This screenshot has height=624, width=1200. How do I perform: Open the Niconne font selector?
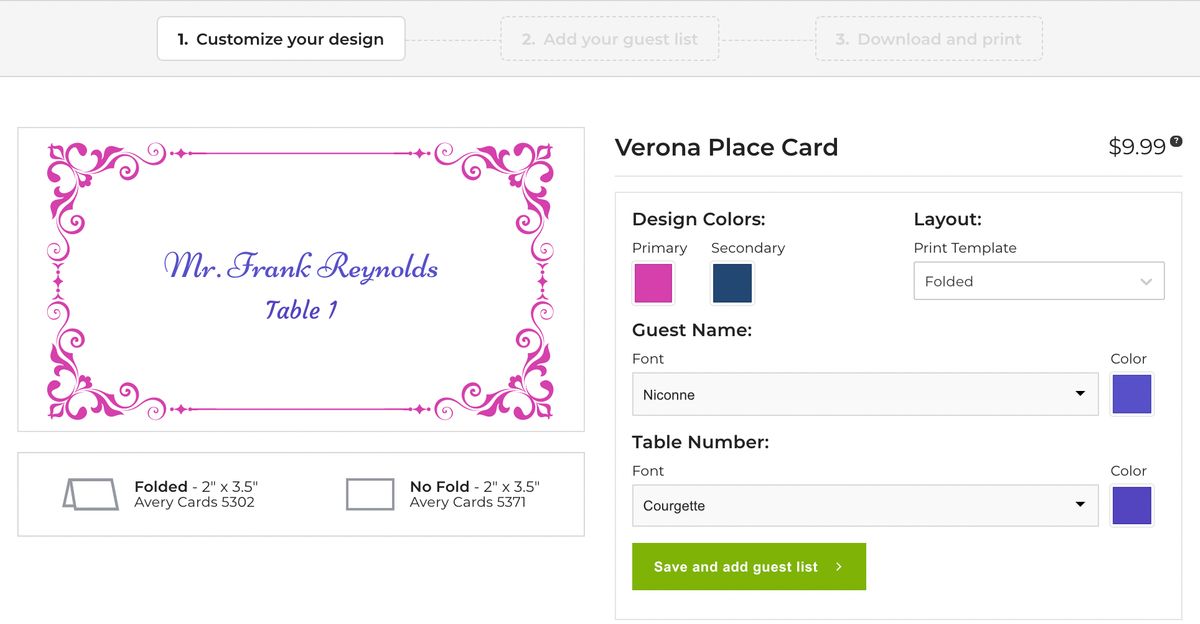[864, 394]
